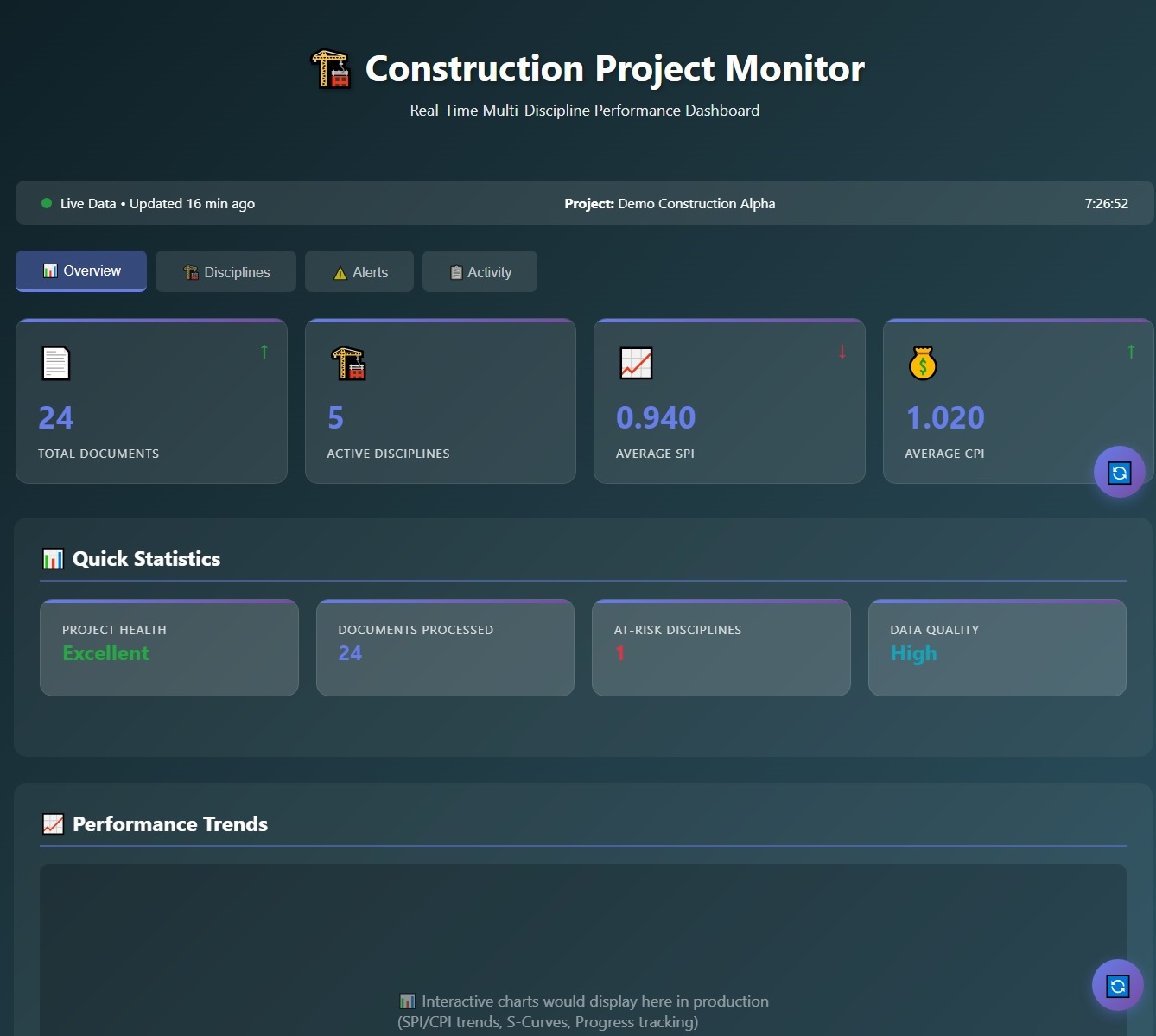The width and height of the screenshot is (1156, 1036).
Task: Click the bar chart icon on Overview tab
Action: pos(50,271)
